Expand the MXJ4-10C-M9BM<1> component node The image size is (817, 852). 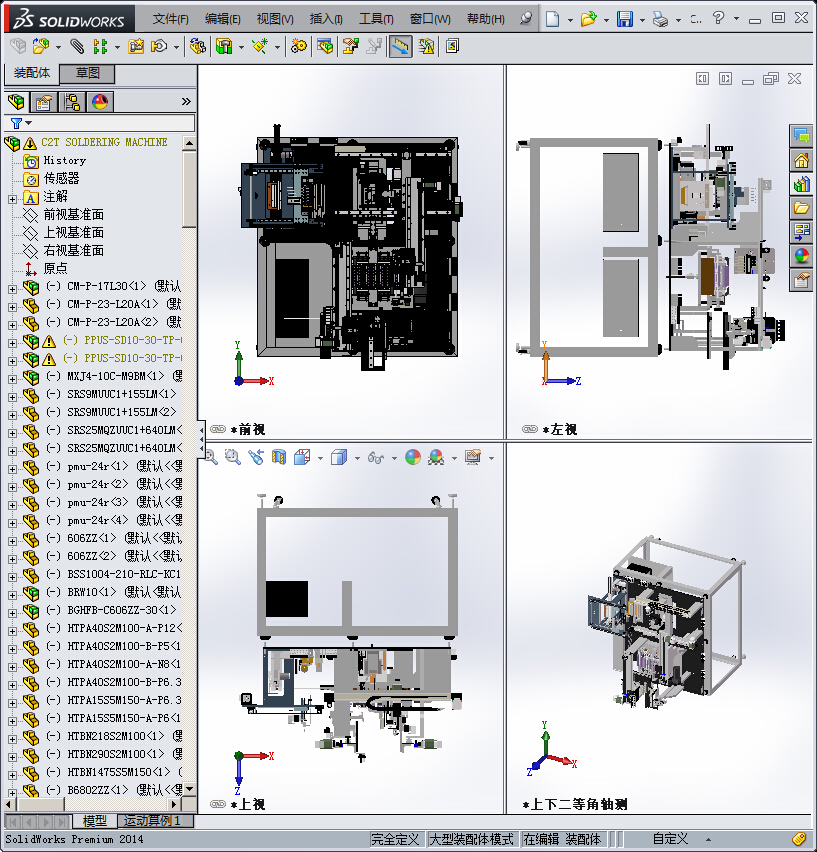pos(12,379)
